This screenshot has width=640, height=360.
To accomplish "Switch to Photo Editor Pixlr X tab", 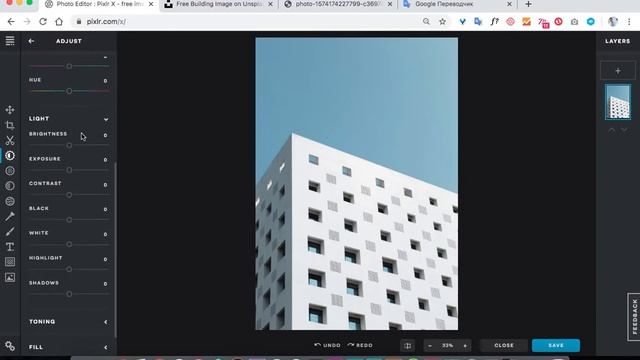I will pyautogui.click(x=99, y=4).
